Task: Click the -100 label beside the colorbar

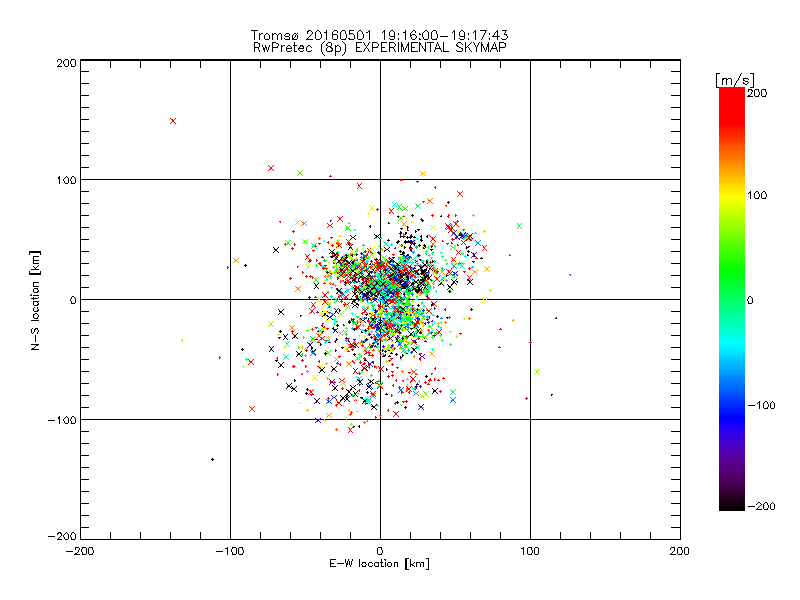Action: point(761,406)
